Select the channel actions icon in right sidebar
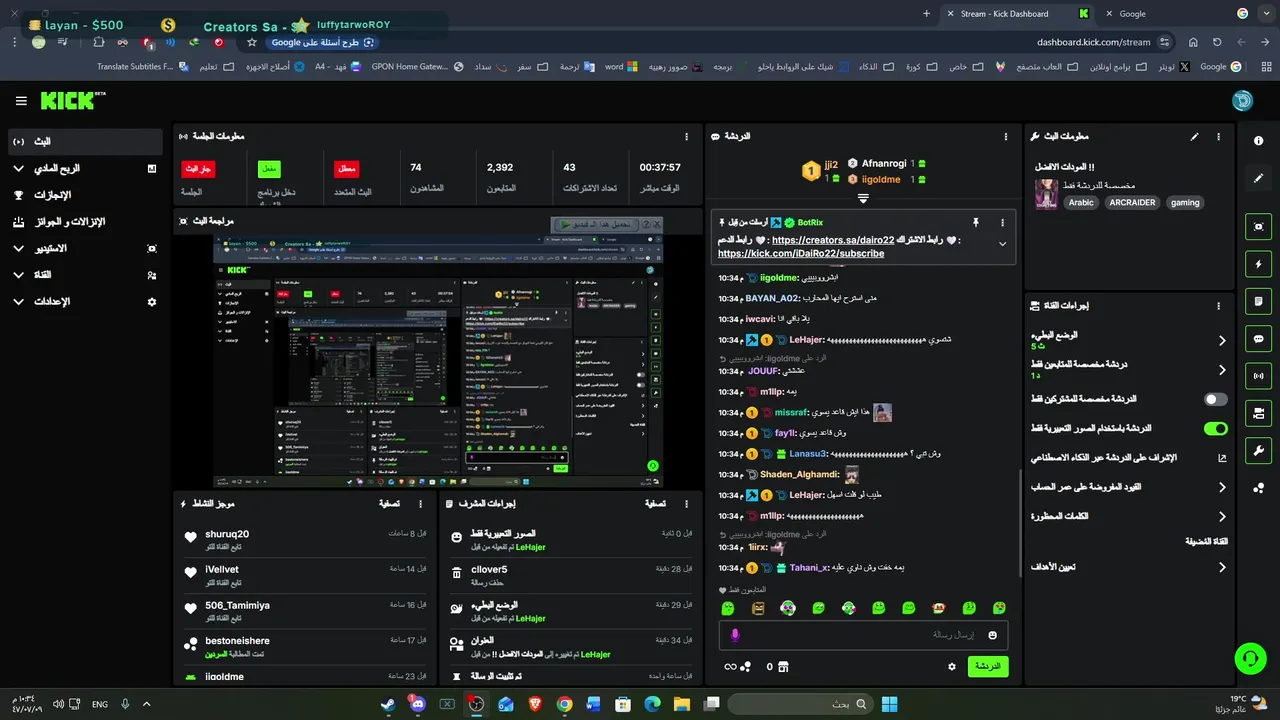1280x720 pixels. 1258,413
